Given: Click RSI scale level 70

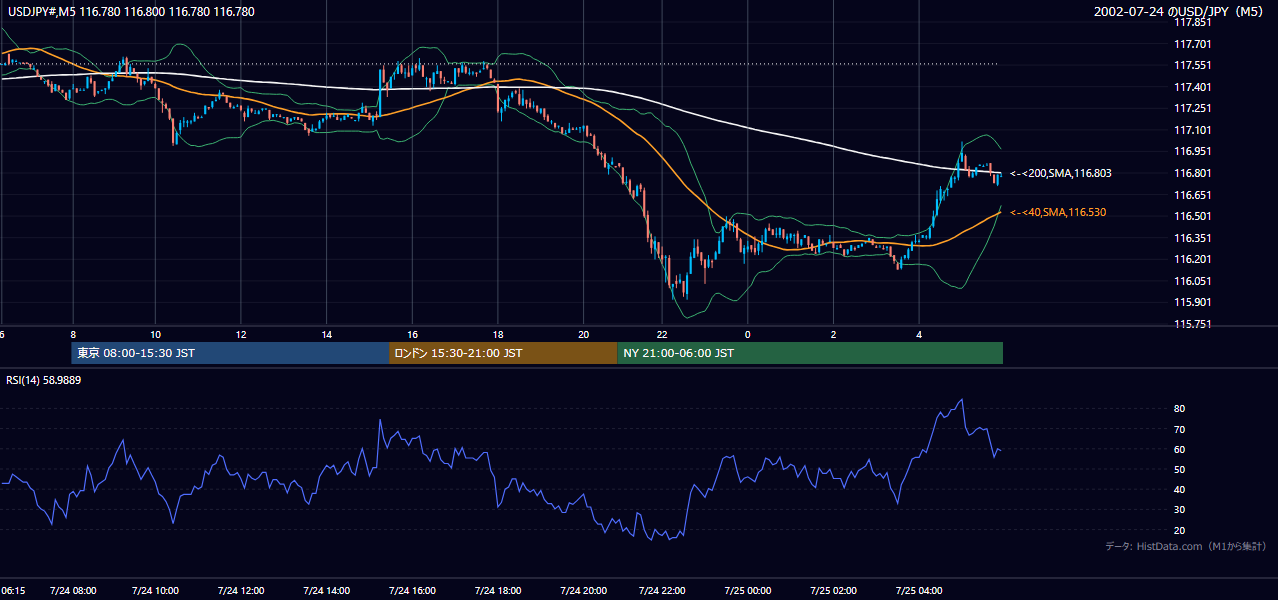Looking at the screenshot, I should click(x=1180, y=429).
